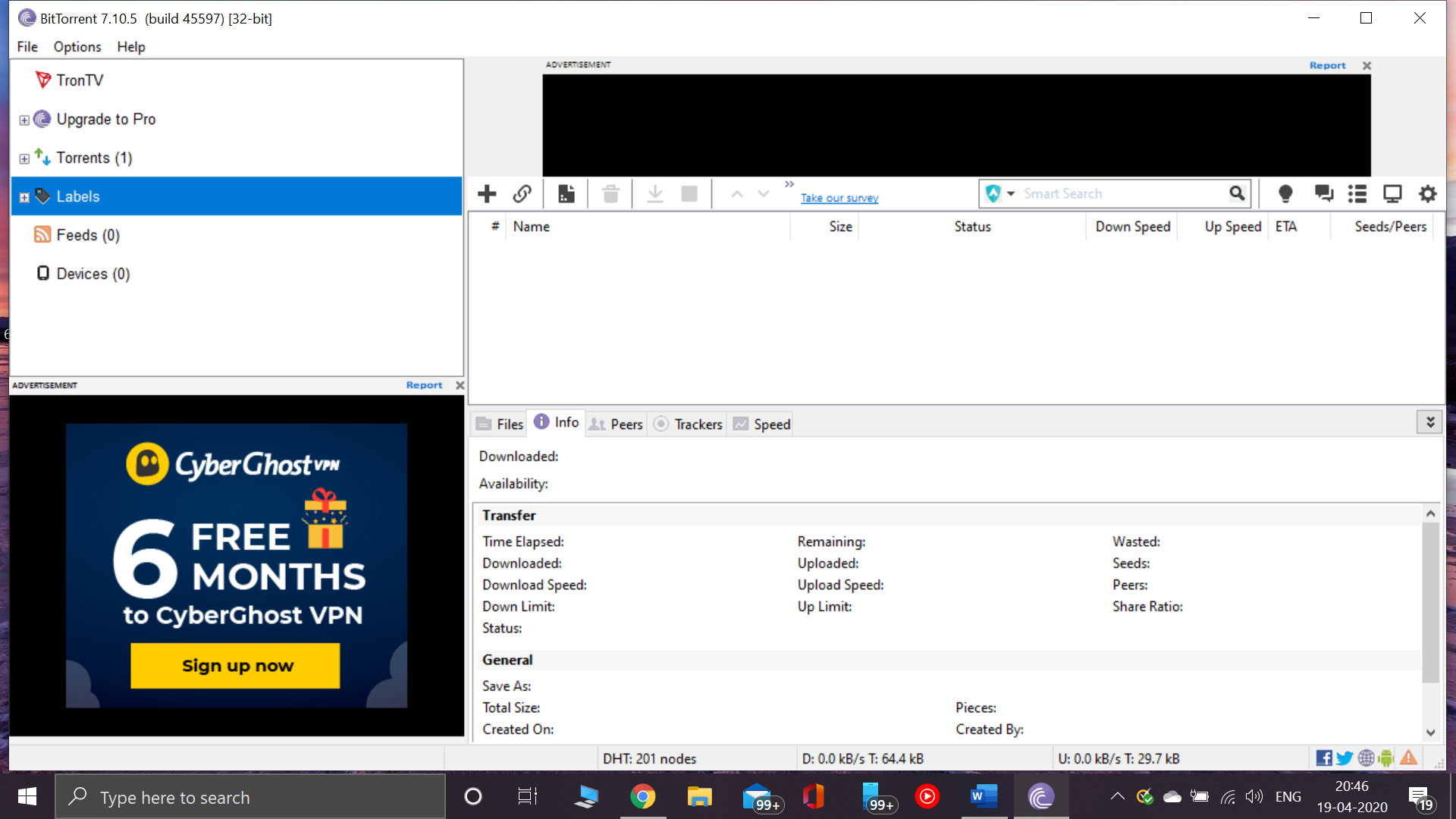
Task: Click the chat bubbles icon in toolbar
Action: [1323, 194]
